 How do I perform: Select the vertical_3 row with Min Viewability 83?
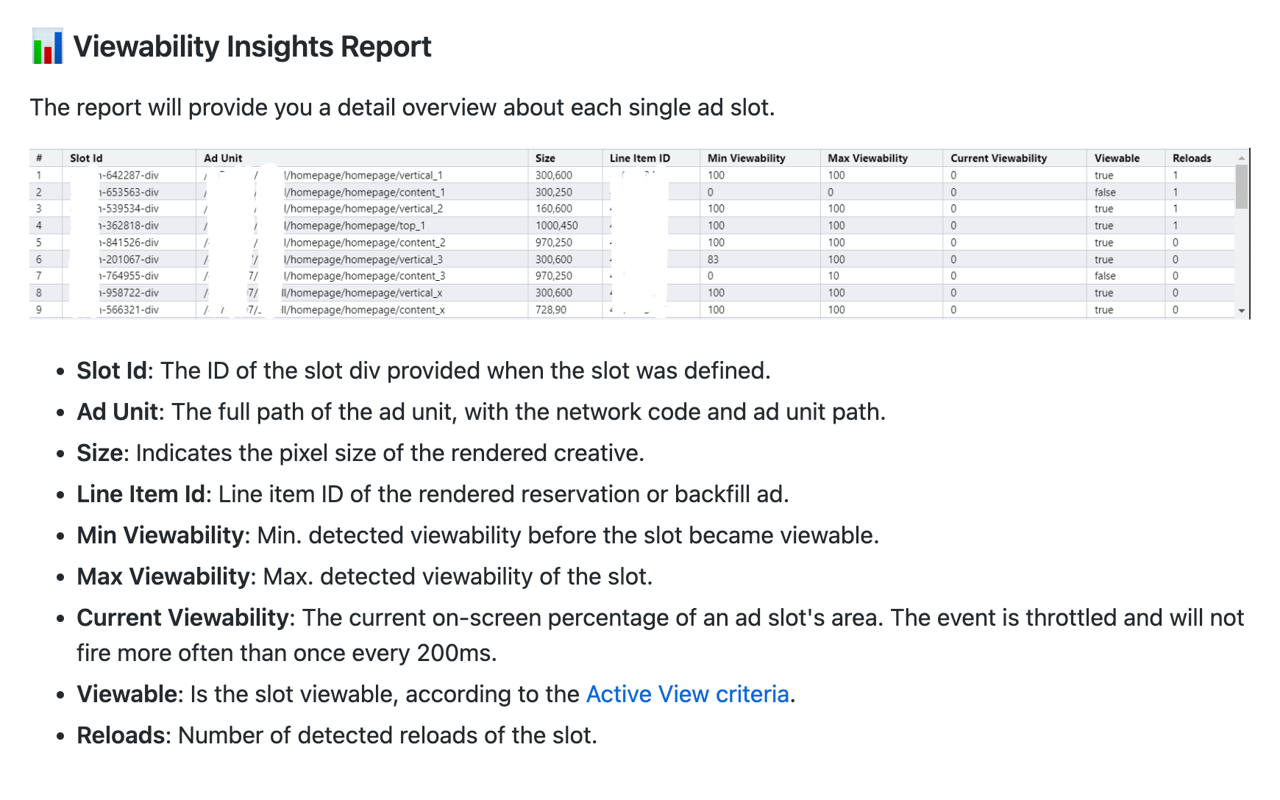coord(400,258)
